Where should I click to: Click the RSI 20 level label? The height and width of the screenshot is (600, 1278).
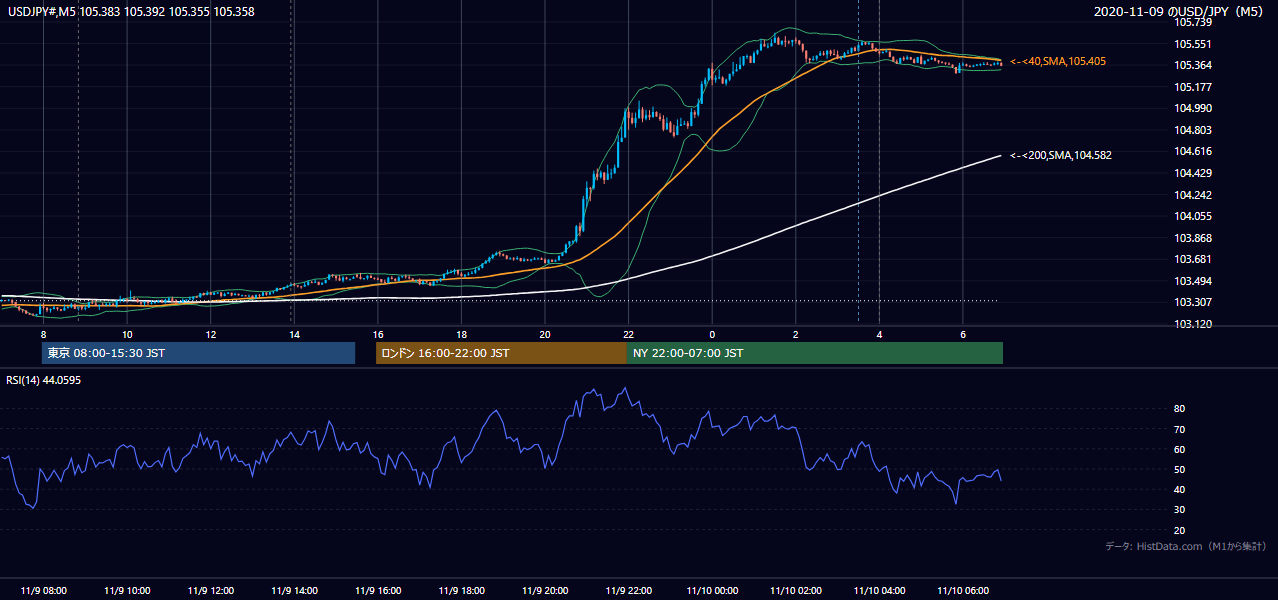pos(1180,530)
